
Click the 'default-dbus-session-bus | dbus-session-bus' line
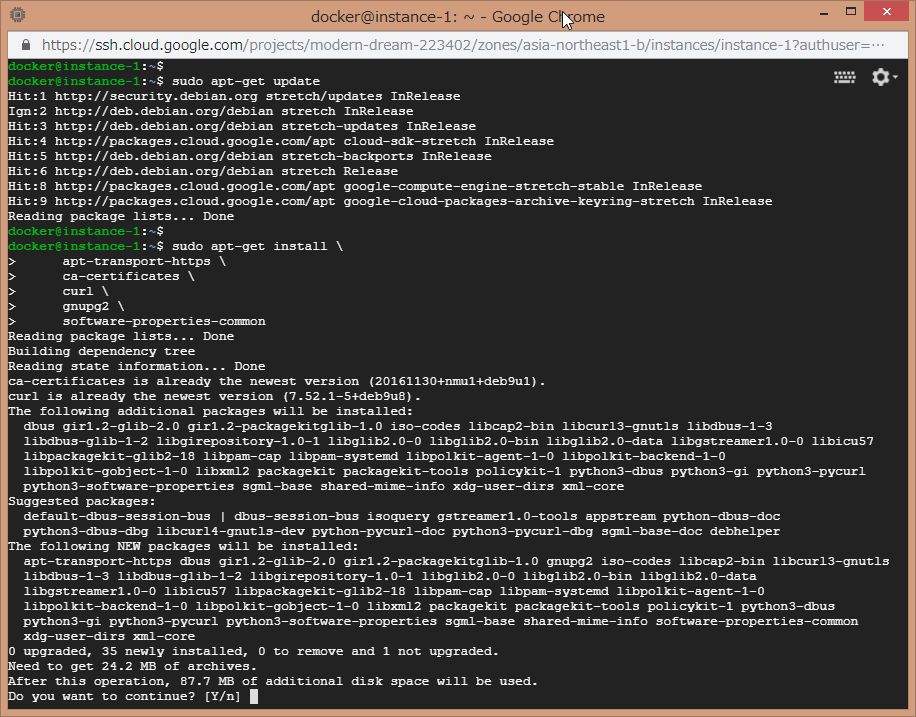401,516
